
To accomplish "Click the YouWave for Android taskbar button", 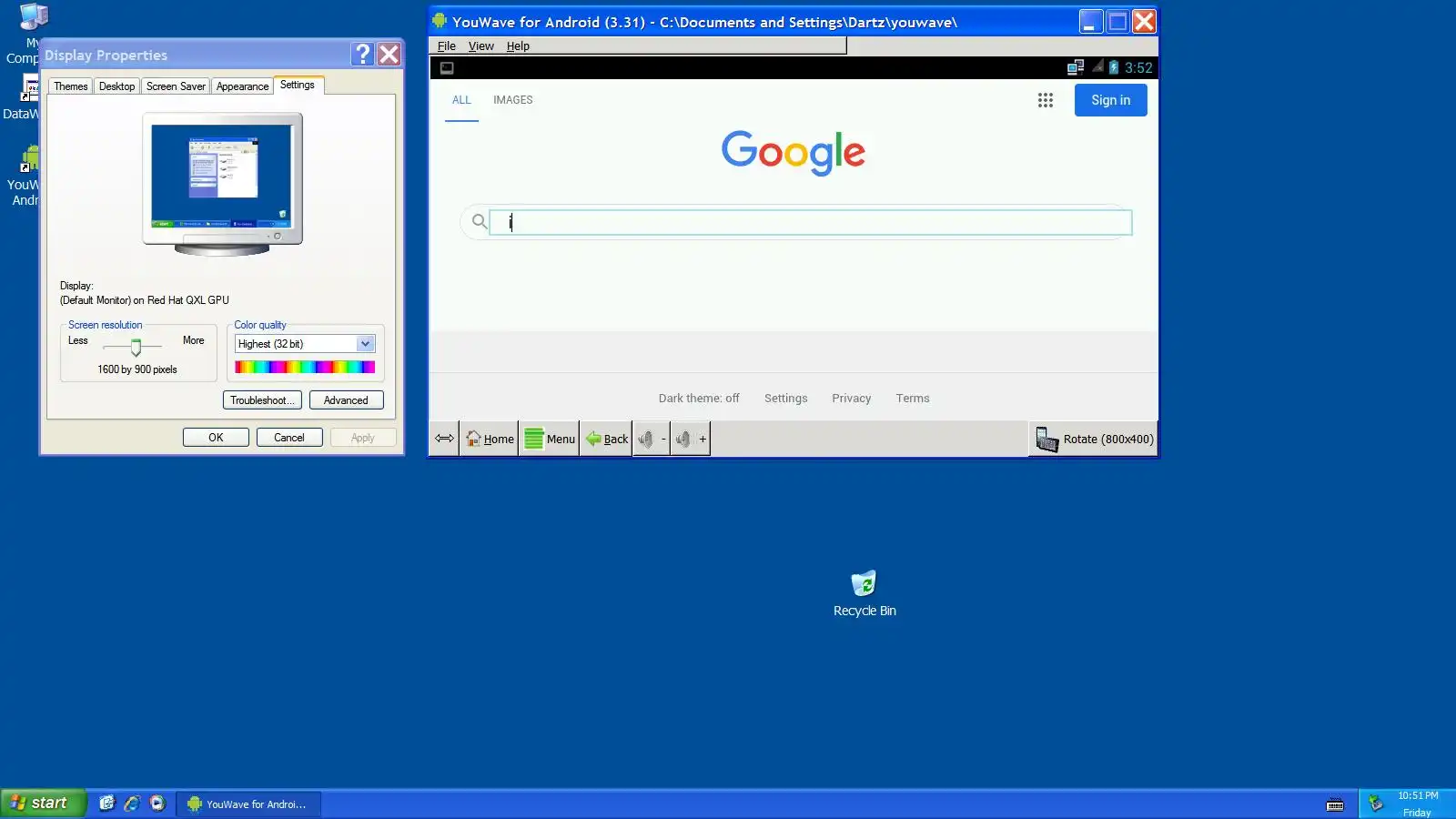I will (248, 804).
